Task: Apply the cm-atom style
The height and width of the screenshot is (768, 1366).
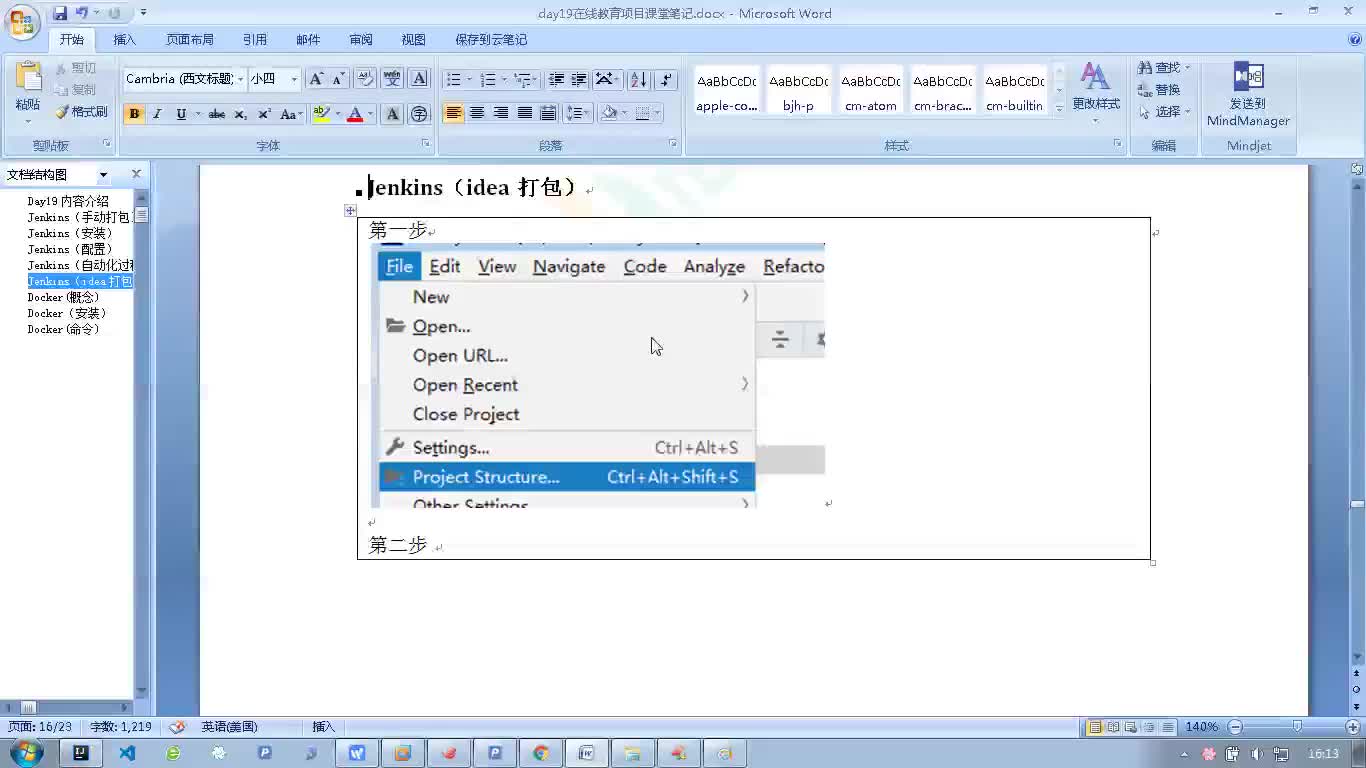Action: click(x=871, y=92)
